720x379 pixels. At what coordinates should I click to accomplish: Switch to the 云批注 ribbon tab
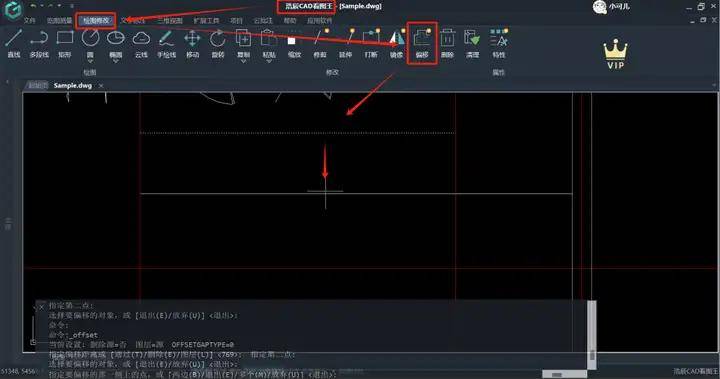[263, 21]
